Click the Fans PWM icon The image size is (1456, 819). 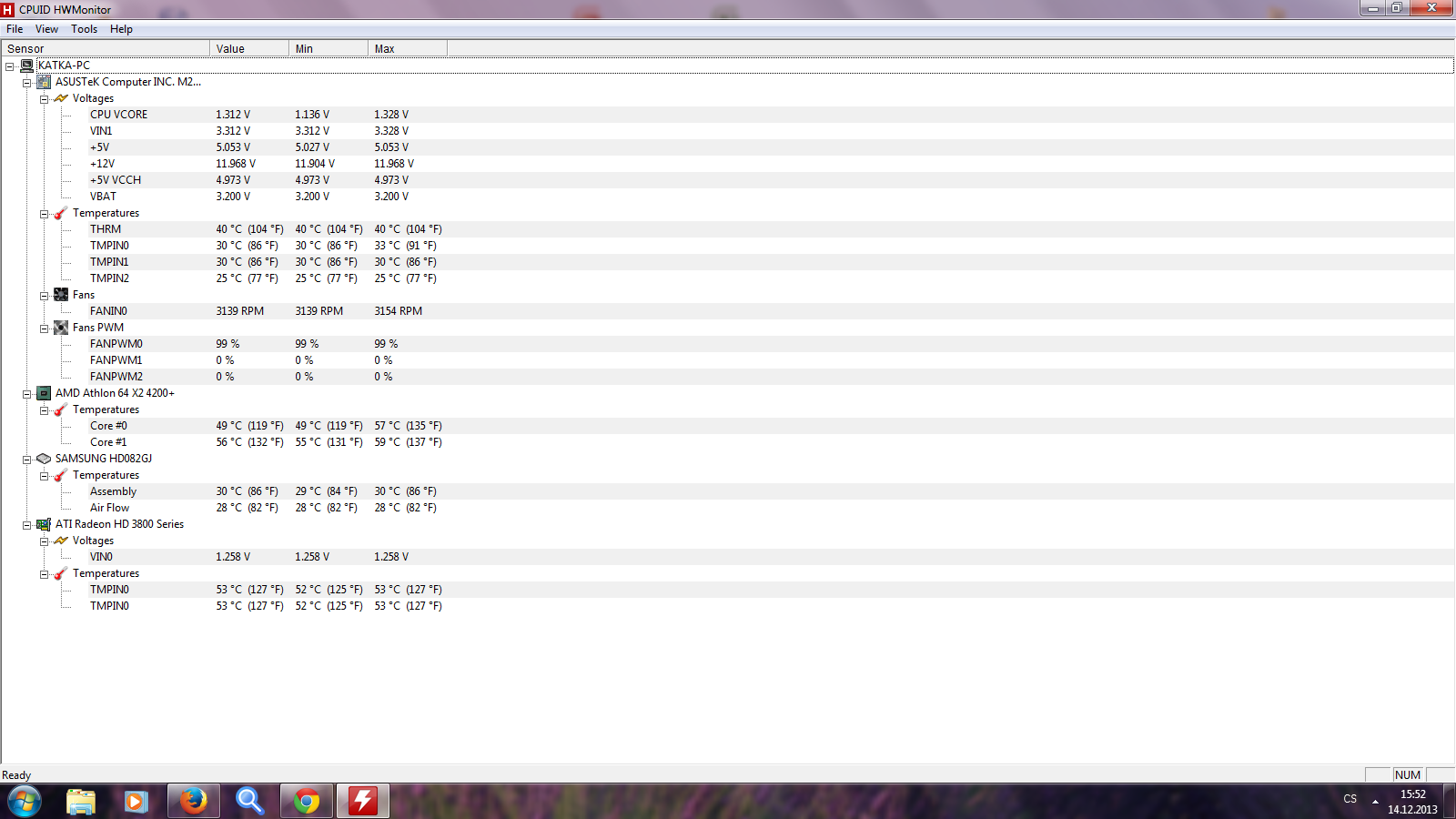click(x=61, y=328)
